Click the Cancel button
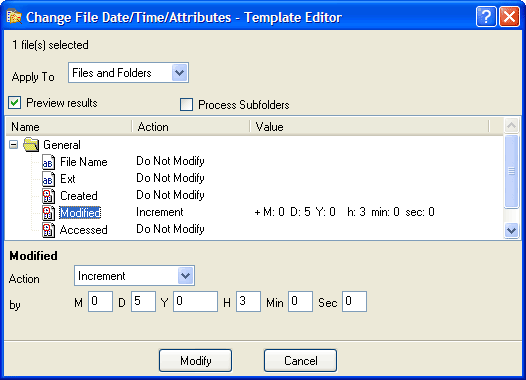 click(300, 361)
